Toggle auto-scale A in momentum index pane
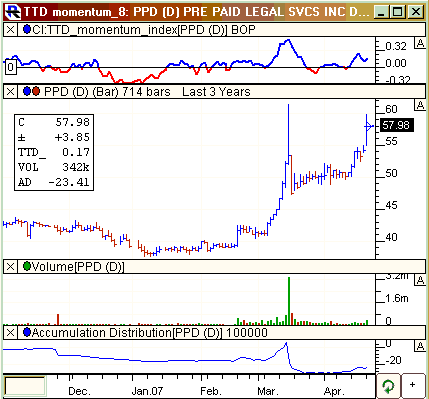 (420, 43)
